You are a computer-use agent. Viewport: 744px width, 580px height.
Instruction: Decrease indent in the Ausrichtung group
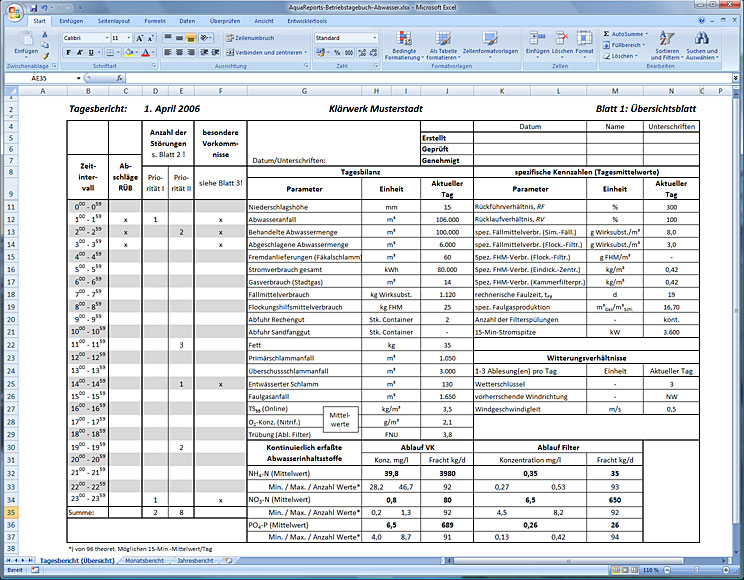coord(204,52)
